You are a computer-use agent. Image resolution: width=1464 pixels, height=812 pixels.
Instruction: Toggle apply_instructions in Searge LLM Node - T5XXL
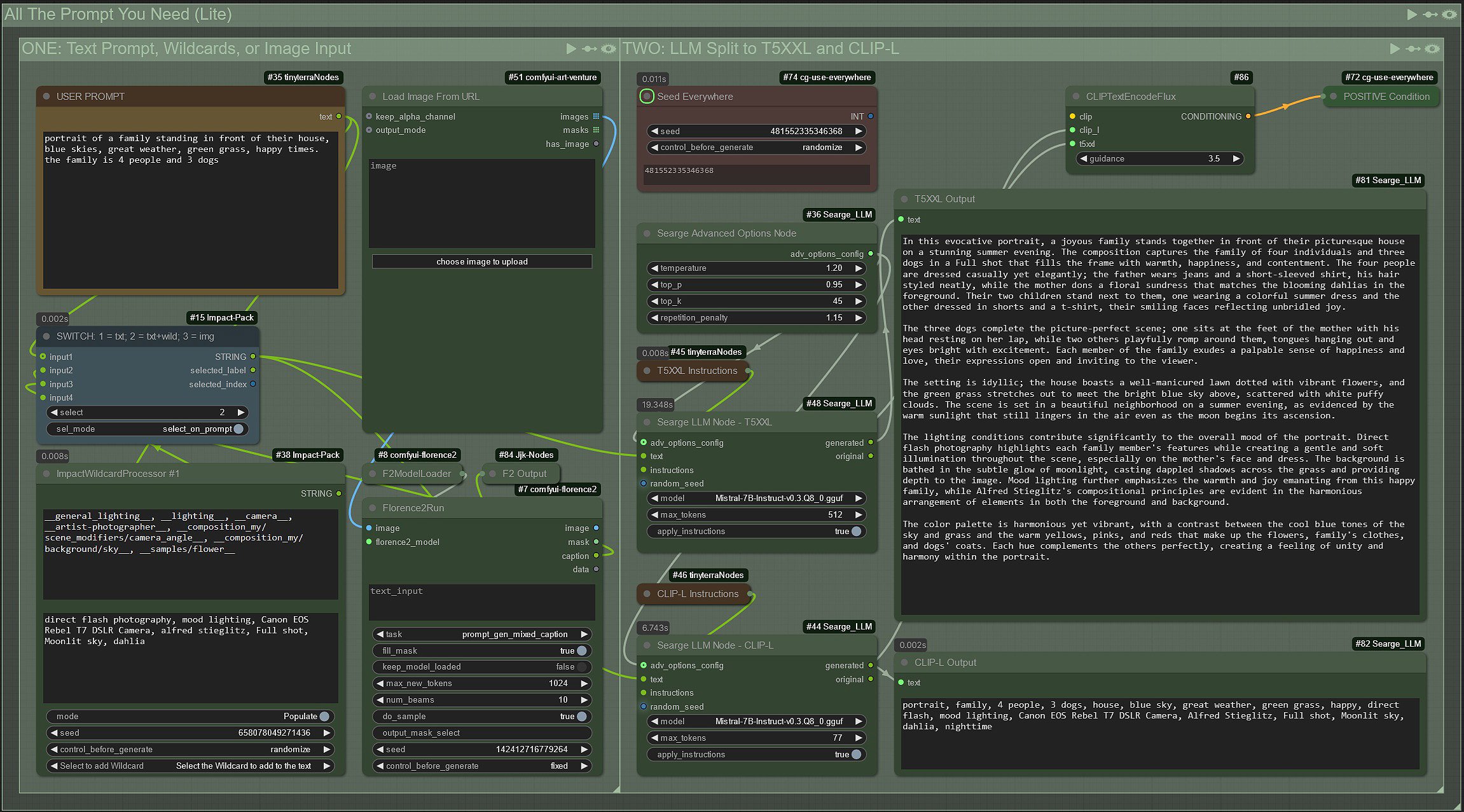click(856, 532)
